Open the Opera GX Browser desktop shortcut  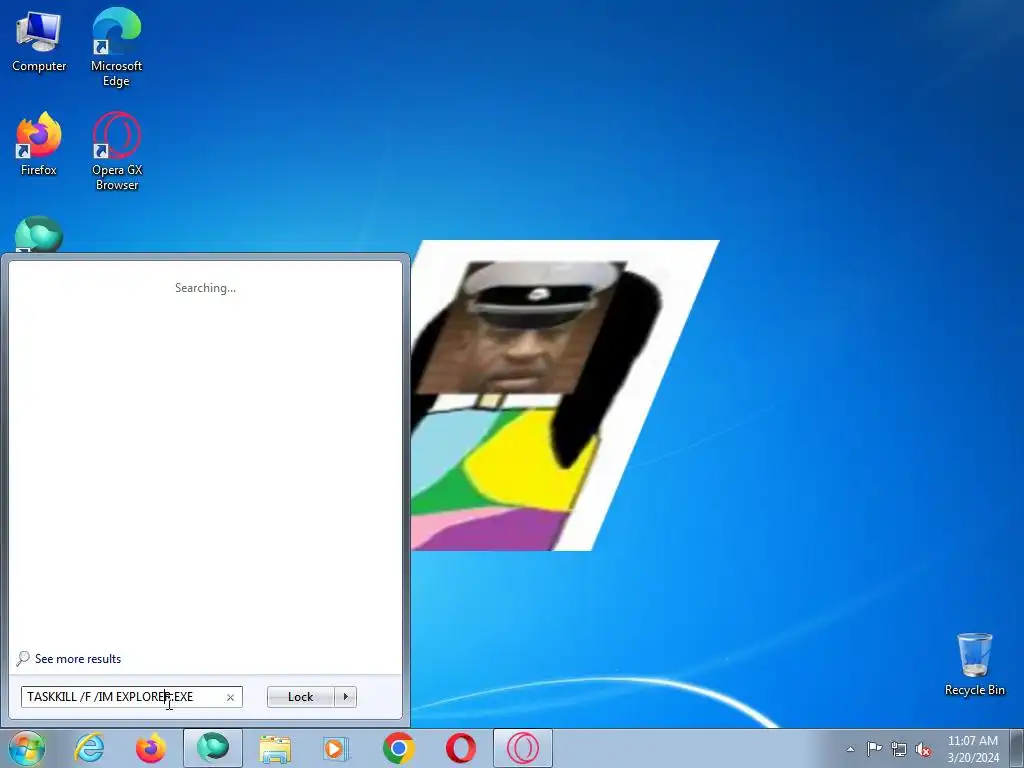click(x=117, y=152)
